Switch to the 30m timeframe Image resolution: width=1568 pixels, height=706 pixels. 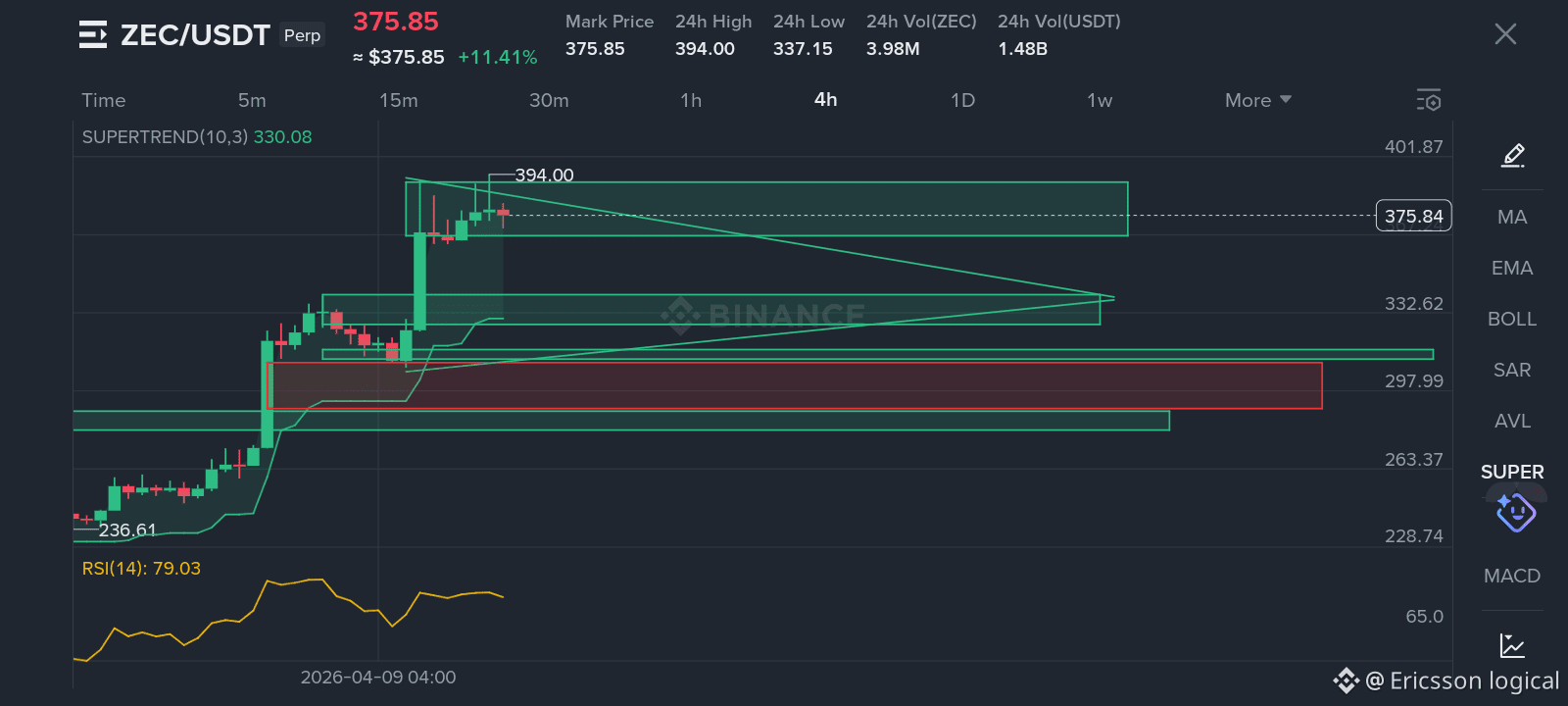(549, 100)
